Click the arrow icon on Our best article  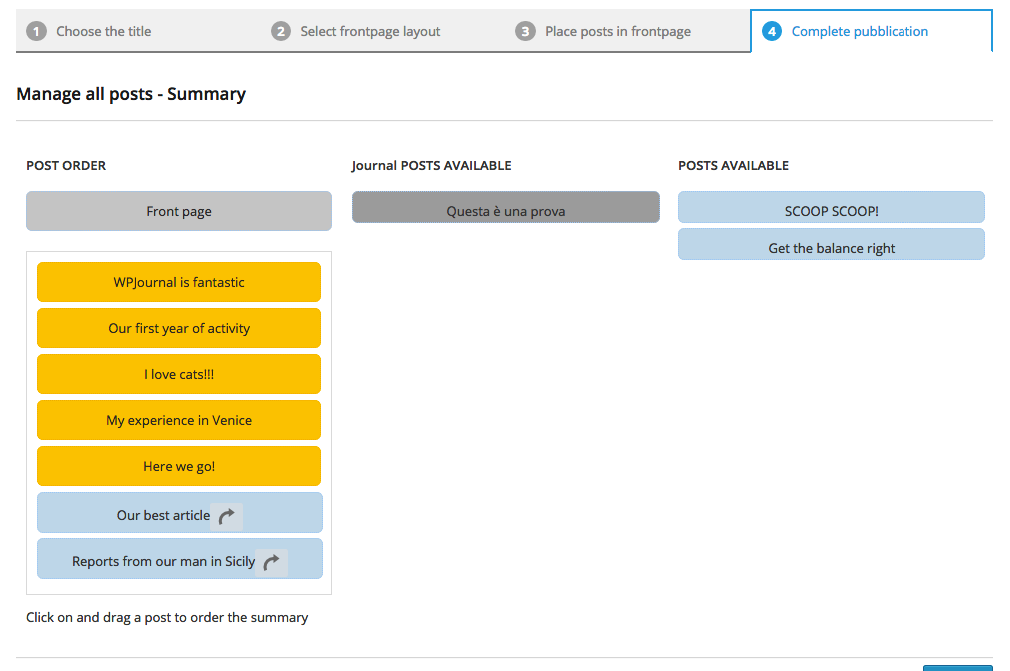click(227, 516)
